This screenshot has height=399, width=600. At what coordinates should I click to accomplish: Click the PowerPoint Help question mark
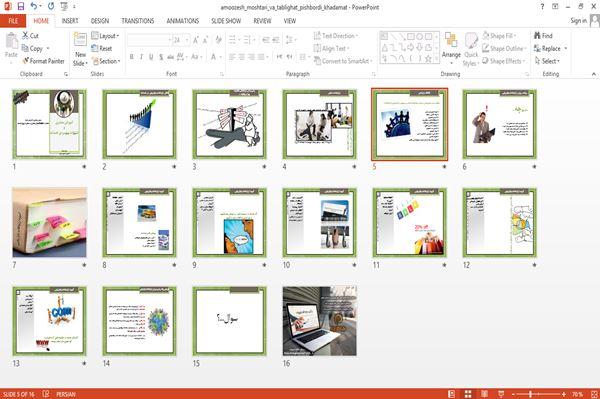tap(542, 7)
